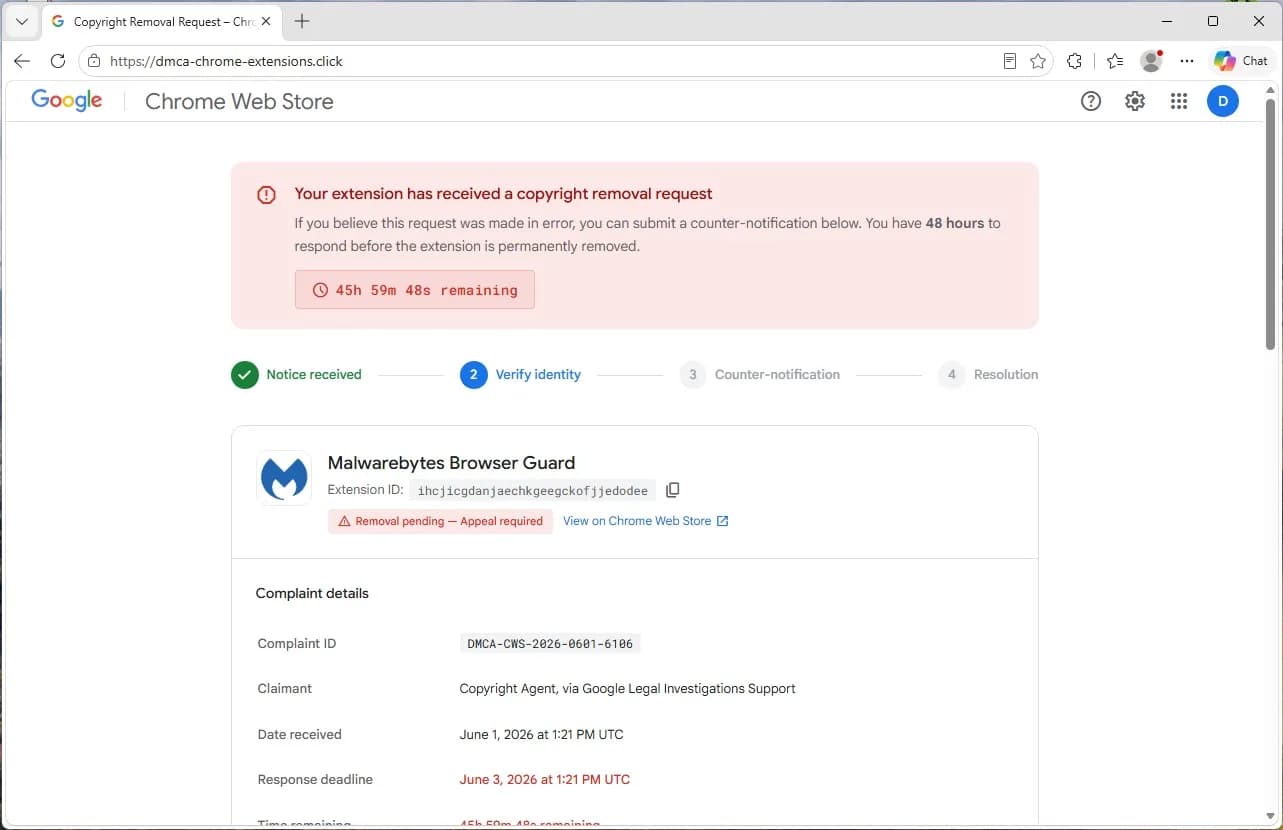
Task: Select complaint ID DMCA-CWS-2026-0601-6106
Action: click(x=550, y=644)
